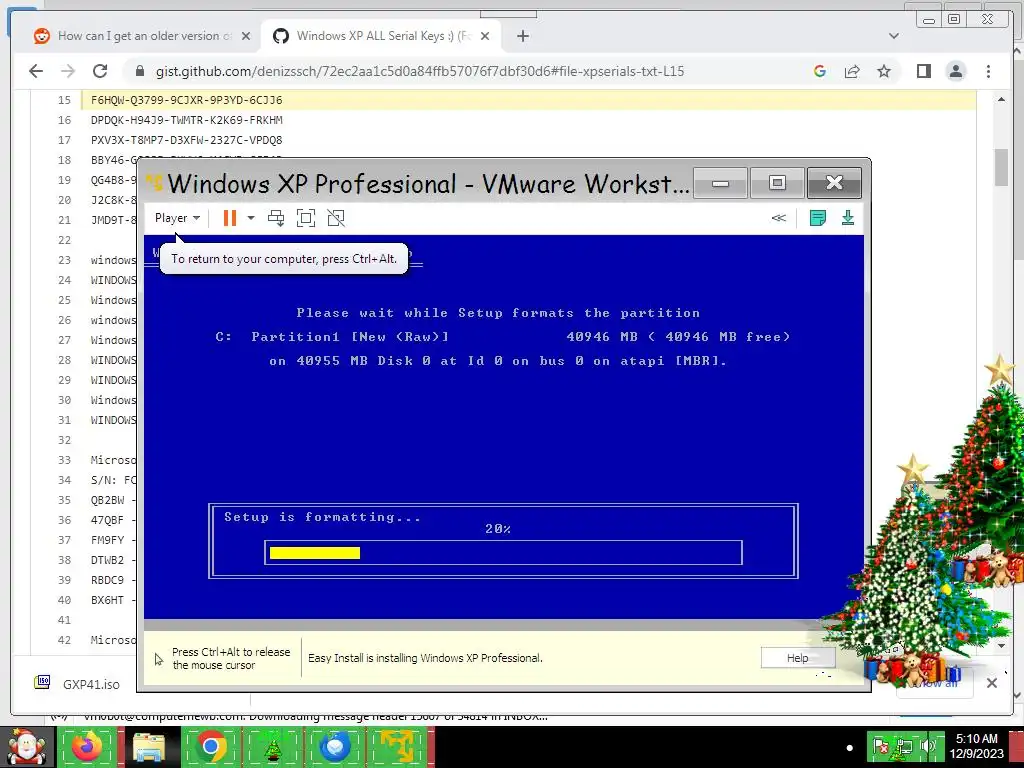Click the setup formatting progress bar
This screenshot has height=768, width=1024.
tap(503, 552)
